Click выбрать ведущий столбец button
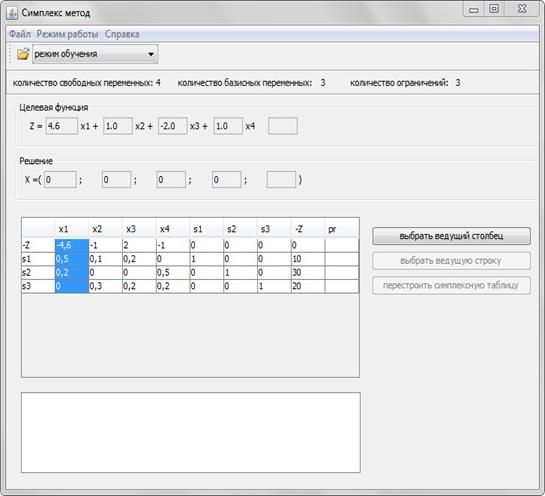 (x=451, y=236)
